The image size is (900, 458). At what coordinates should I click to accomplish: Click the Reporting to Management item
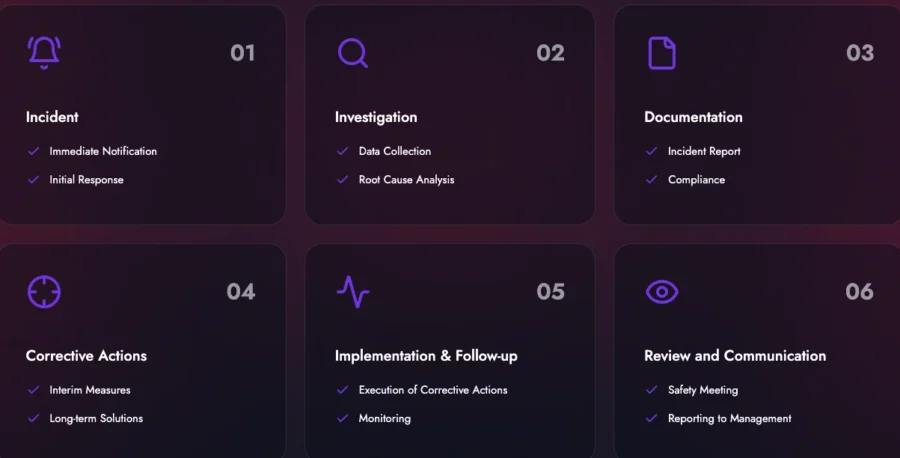730,418
